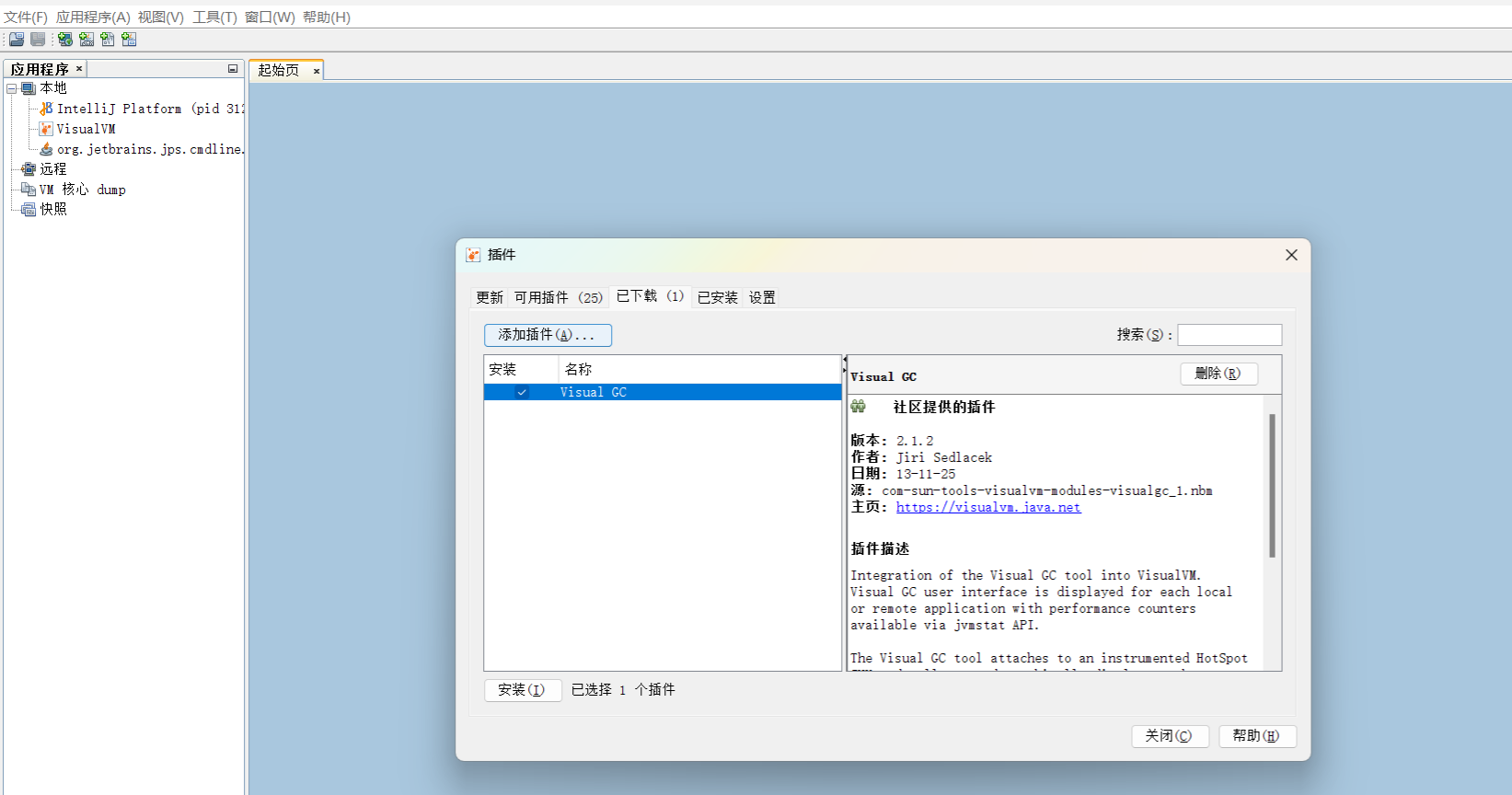Close the 应用程序 panel tab

pyautogui.click(x=79, y=69)
